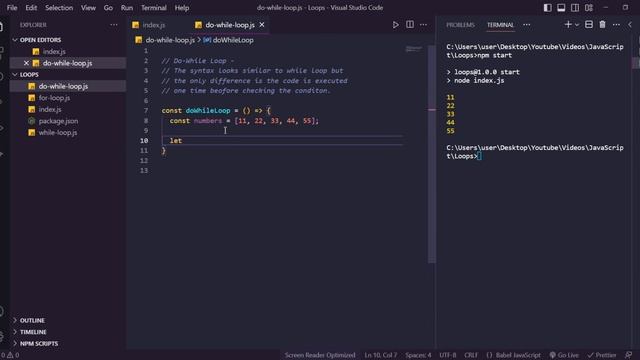This screenshot has width=640, height=360.
Task: Toggle the bottom panel layout icon
Action: click(x=561, y=8)
